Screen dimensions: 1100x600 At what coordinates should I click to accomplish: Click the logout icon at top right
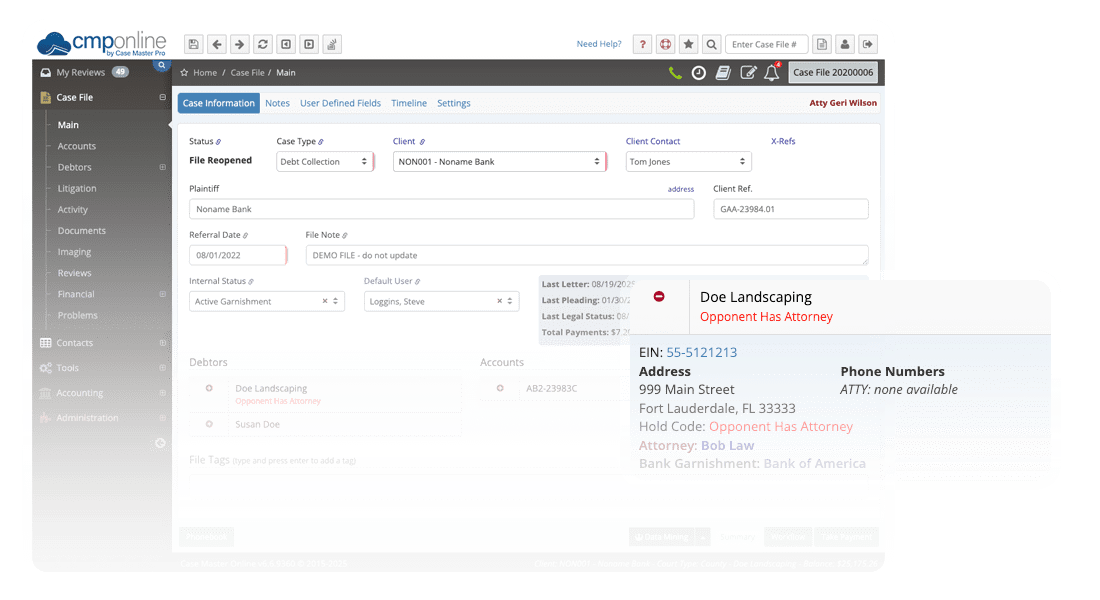click(x=866, y=44)
